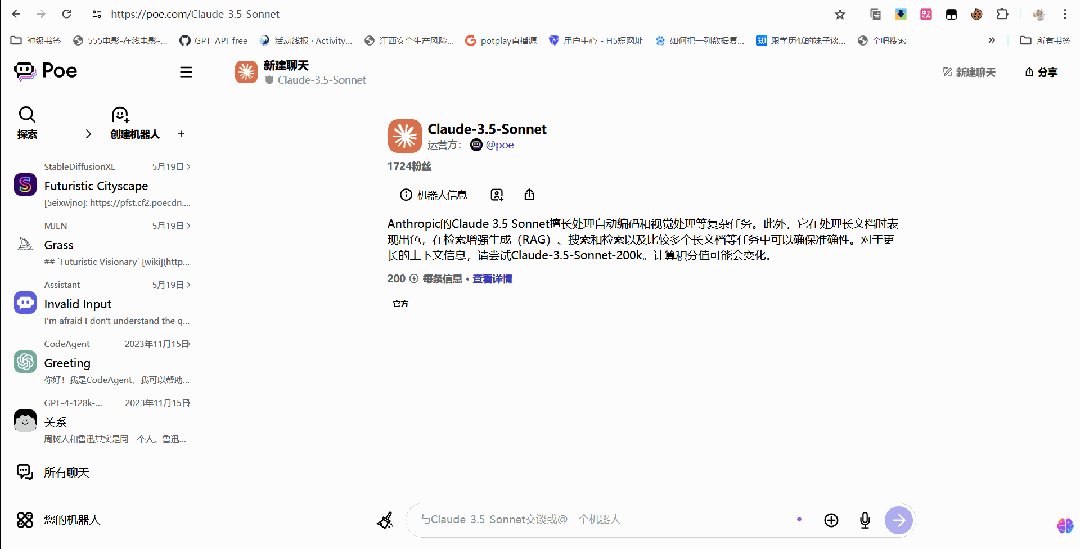Screen dimensions: 1080x549
Task: Open Your bots (您的机器人)
Action: tap(59, 520)
